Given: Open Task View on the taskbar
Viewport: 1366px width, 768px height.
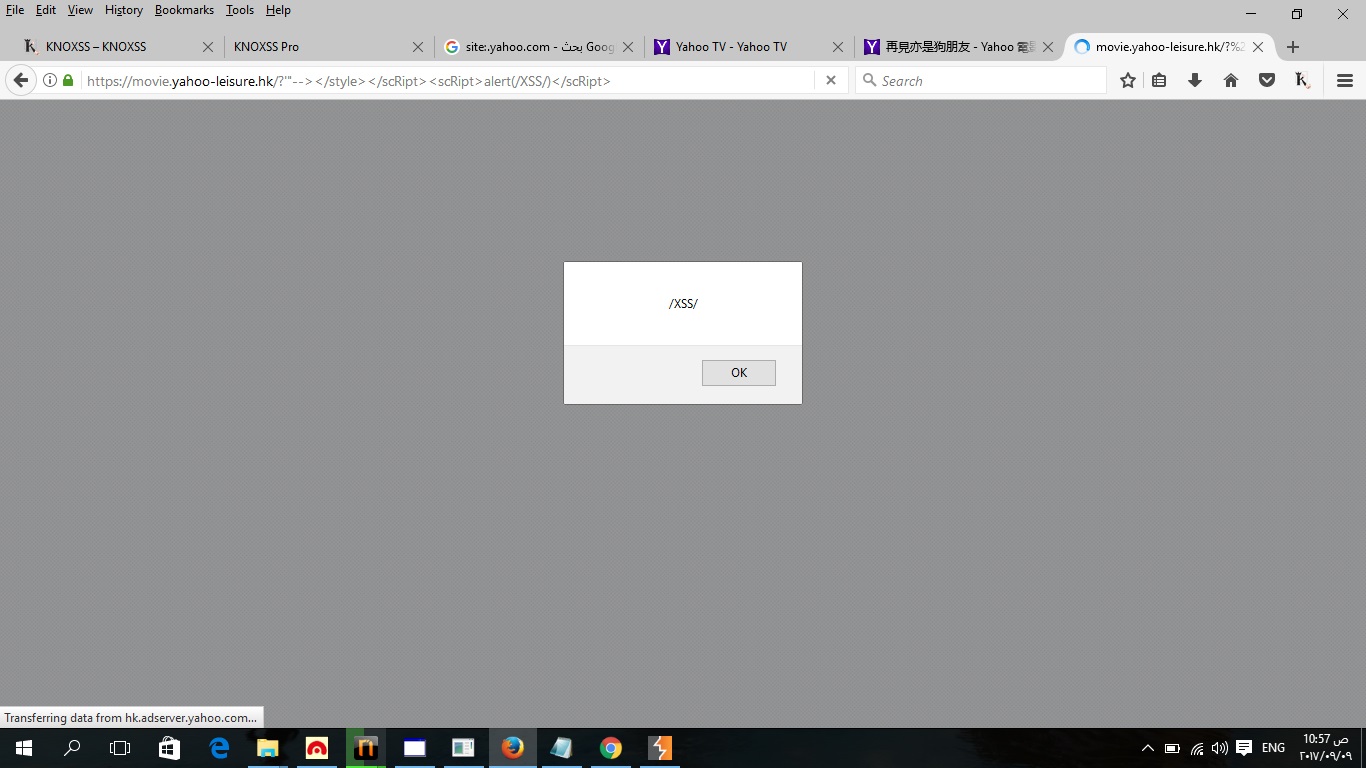Looking at the screenshot, I should (x=120, y=748).
